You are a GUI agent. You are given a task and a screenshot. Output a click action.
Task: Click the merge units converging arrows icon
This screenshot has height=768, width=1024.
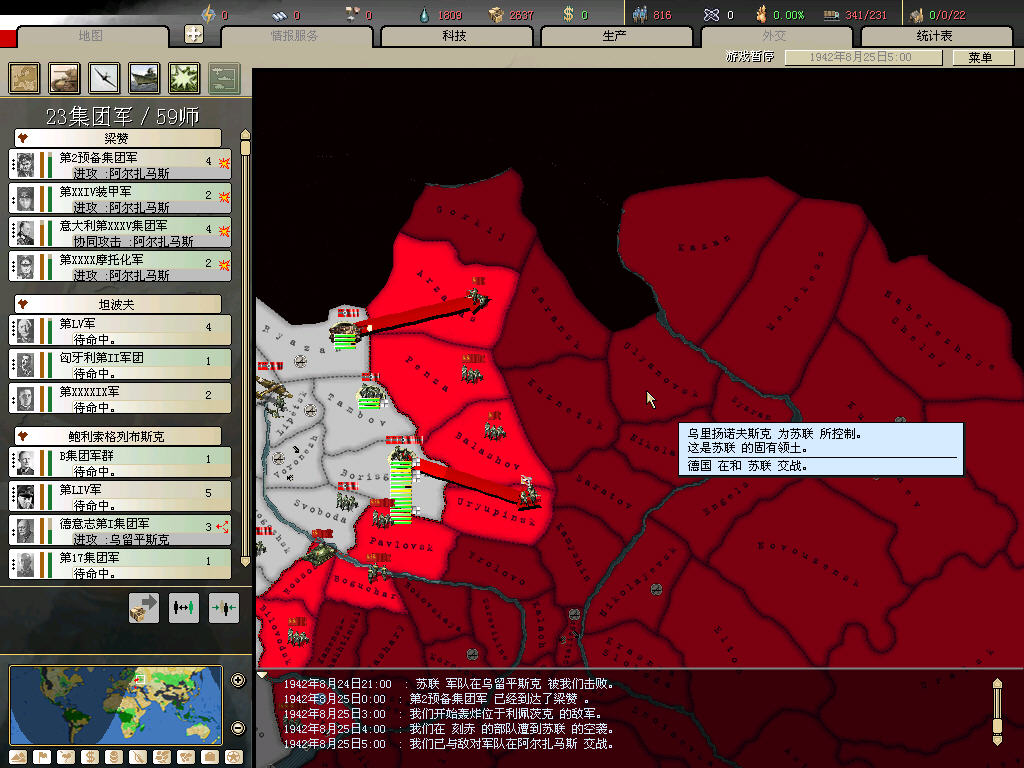(224, 608)
